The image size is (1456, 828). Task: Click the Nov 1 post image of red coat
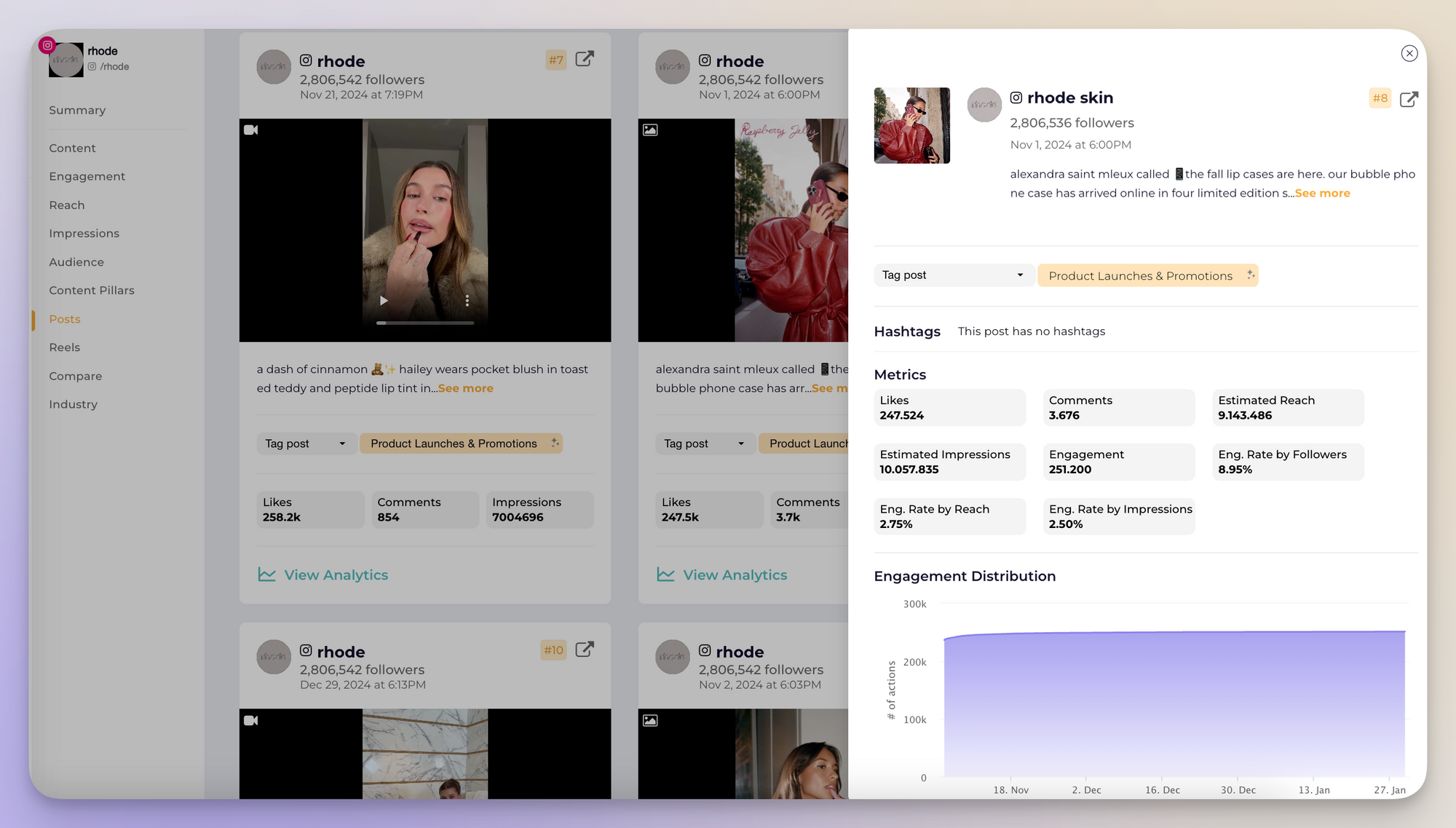(791, 230)
